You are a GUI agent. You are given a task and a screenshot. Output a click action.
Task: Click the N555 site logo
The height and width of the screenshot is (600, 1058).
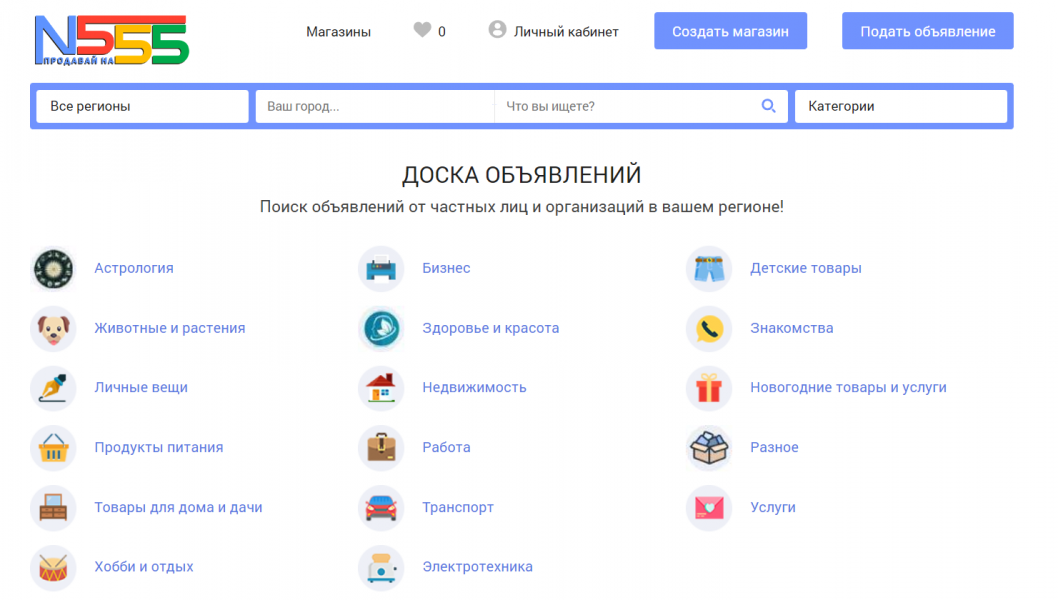tap(112, 40)
